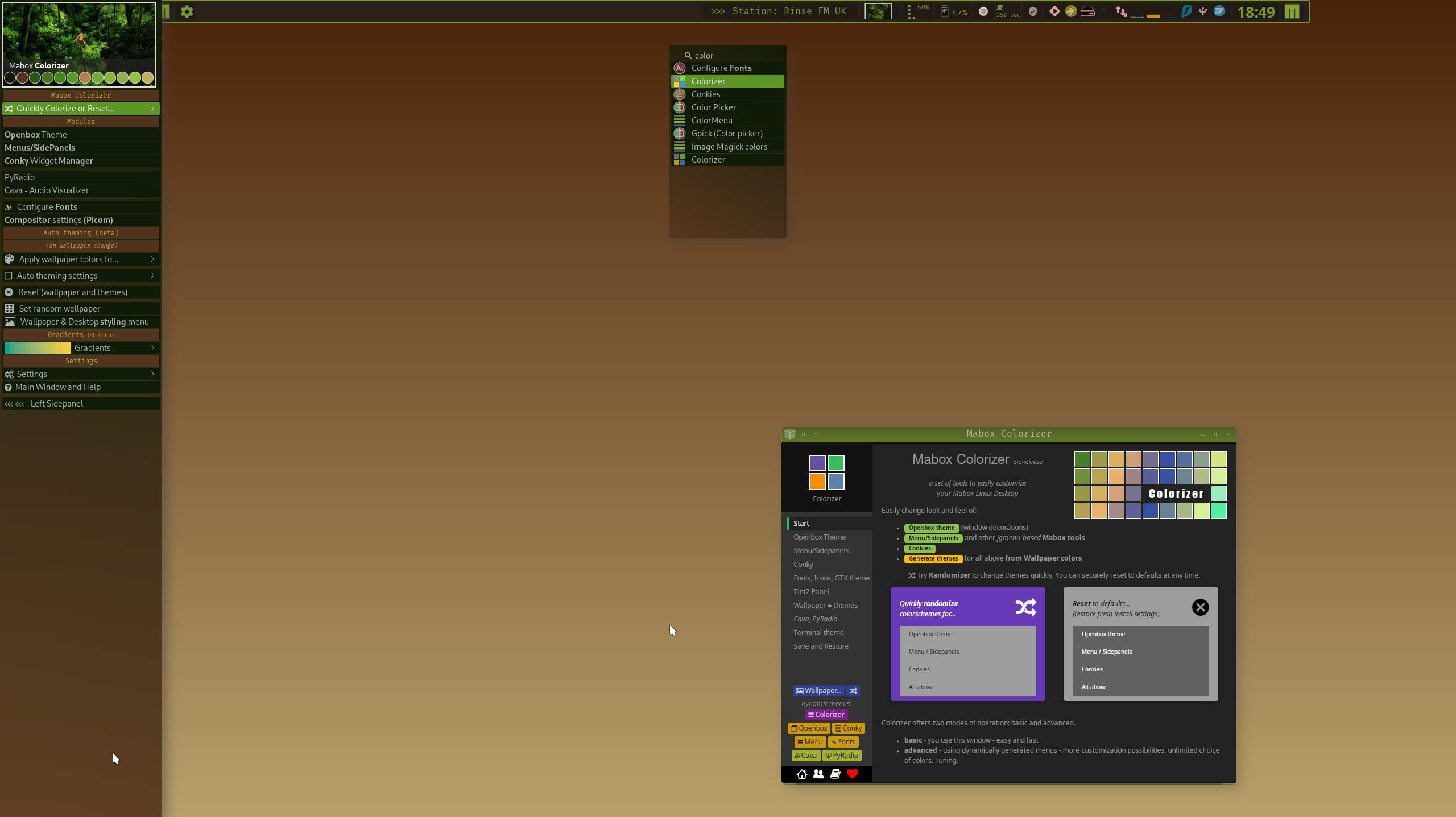This screenshot has width=1456, height=817.
Task: Click the Reset to defaults X icon
Action: (x=1200, y=607)
